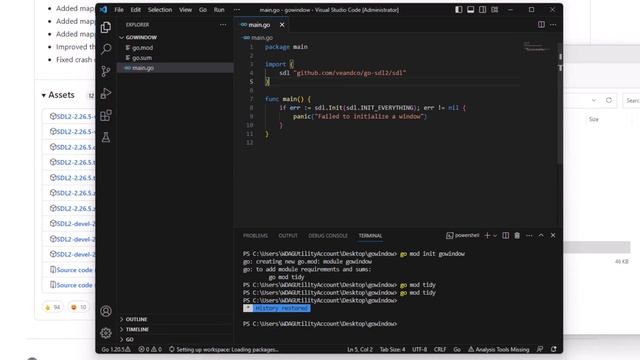
Task: Maximize the panel with up chevron
Action: [541, 236]
